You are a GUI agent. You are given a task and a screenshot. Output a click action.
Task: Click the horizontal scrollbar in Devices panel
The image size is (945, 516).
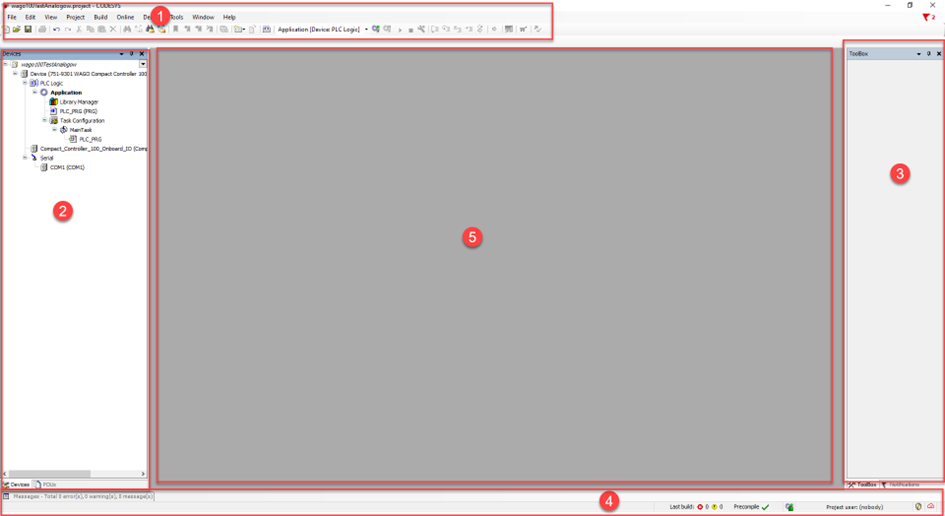49,474
